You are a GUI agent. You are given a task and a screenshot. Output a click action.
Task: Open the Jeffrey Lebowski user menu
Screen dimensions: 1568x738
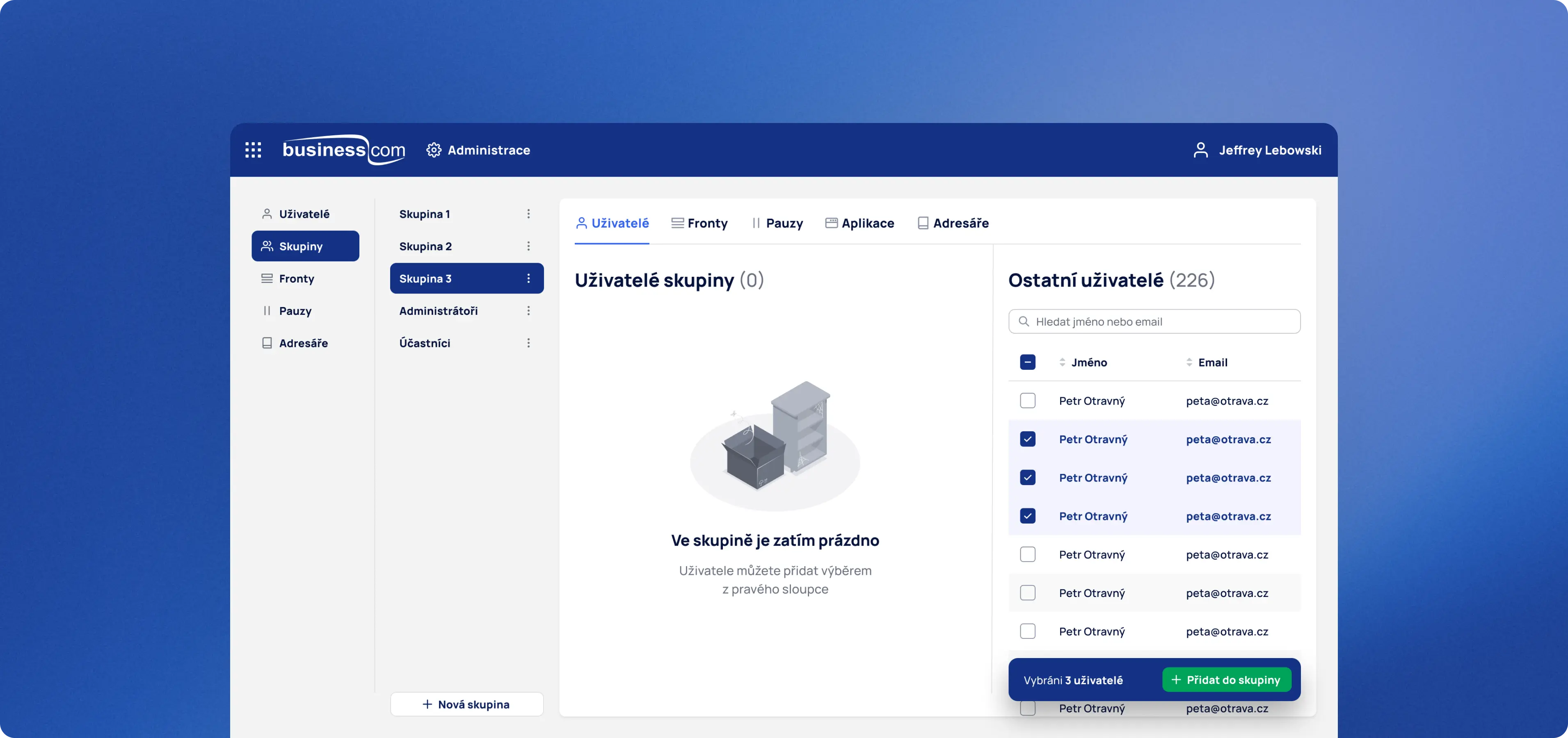point(1257,150)
